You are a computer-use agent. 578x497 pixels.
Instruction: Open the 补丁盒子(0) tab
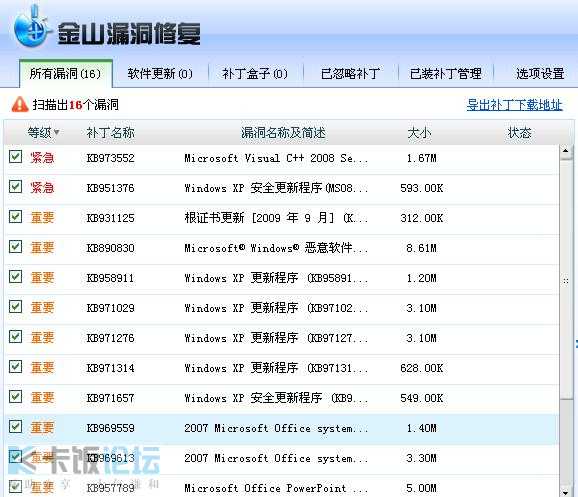[255, 74]
